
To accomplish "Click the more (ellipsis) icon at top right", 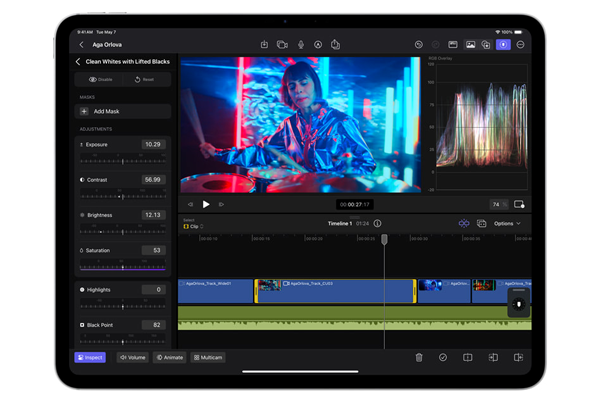I will click(x=521, y=45).
